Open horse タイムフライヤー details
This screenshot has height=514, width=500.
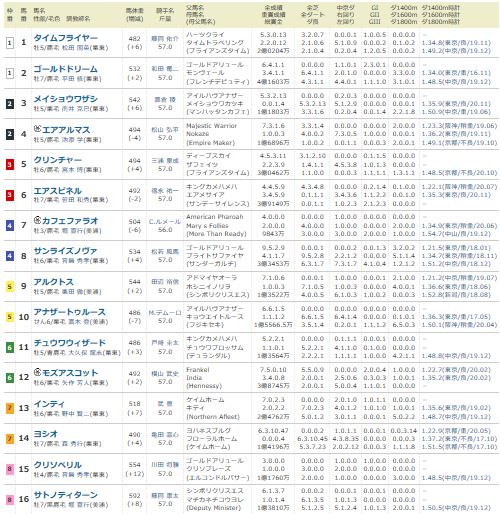pyautogui.click(x=66, y=38)
